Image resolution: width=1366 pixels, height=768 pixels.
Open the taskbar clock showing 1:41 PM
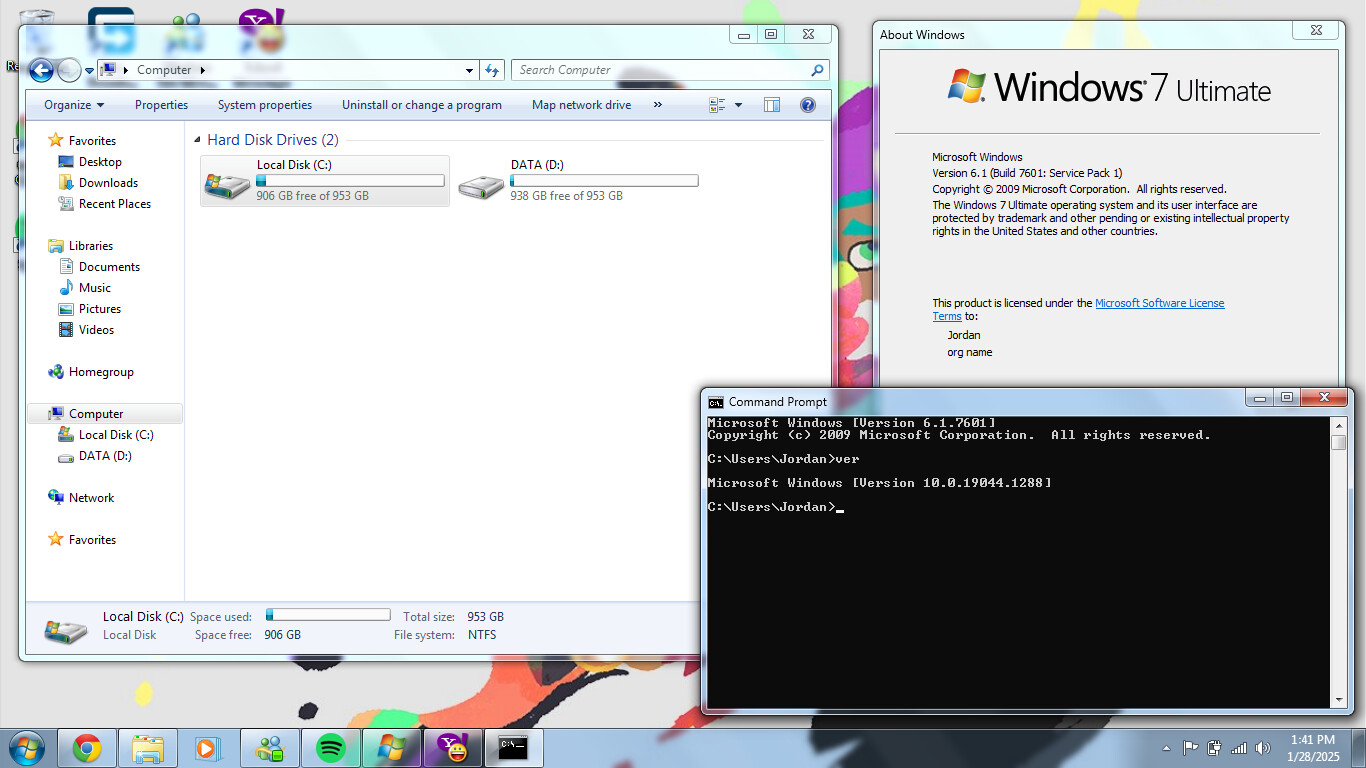click(x=1313, y=748)
